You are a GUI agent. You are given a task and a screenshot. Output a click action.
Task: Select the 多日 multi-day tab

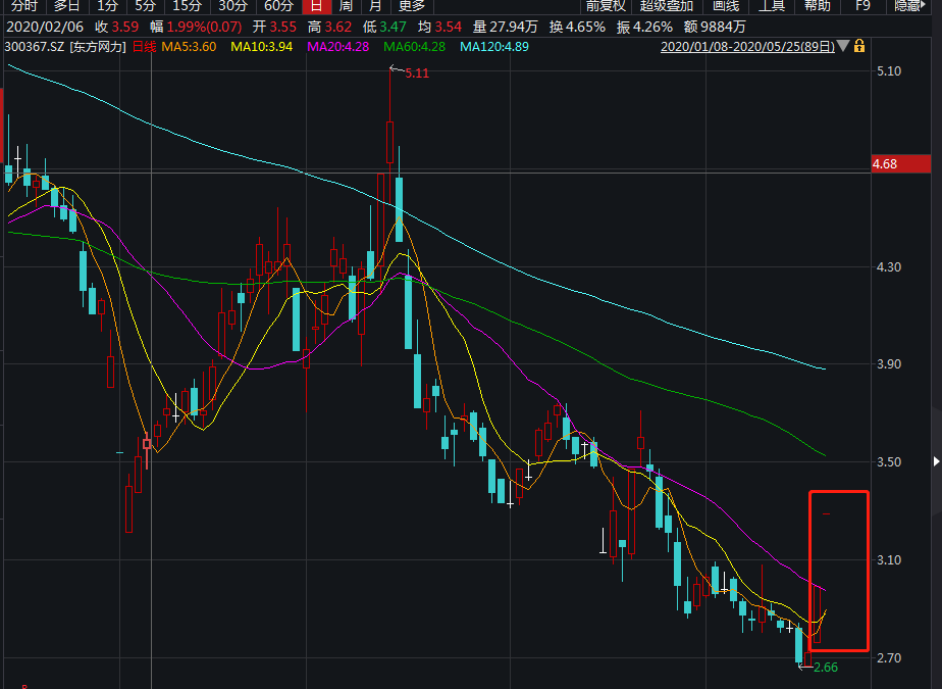pyautogui.click(x=67, y=5)
